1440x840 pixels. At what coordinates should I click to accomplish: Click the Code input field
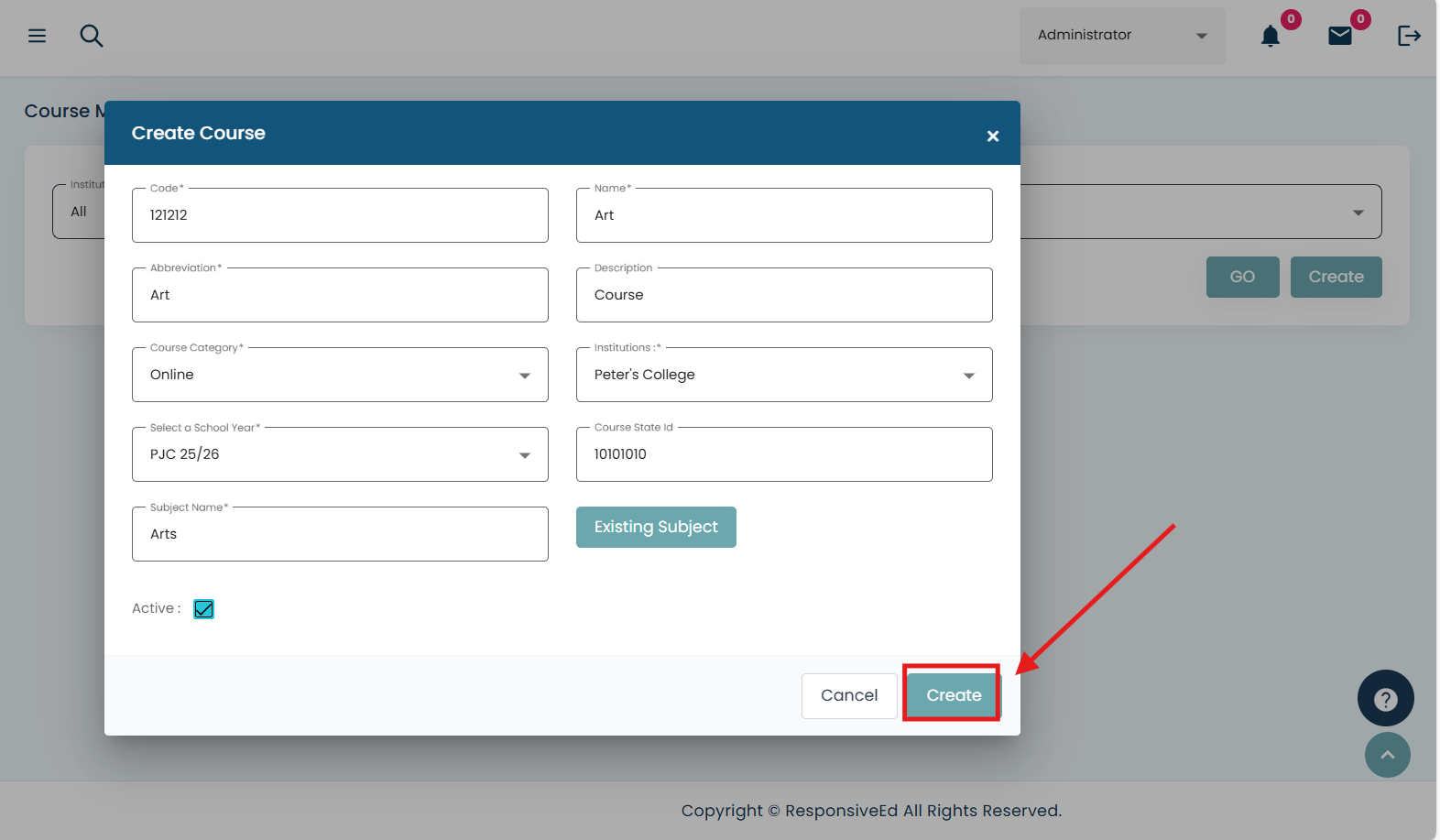coord(340,216)
